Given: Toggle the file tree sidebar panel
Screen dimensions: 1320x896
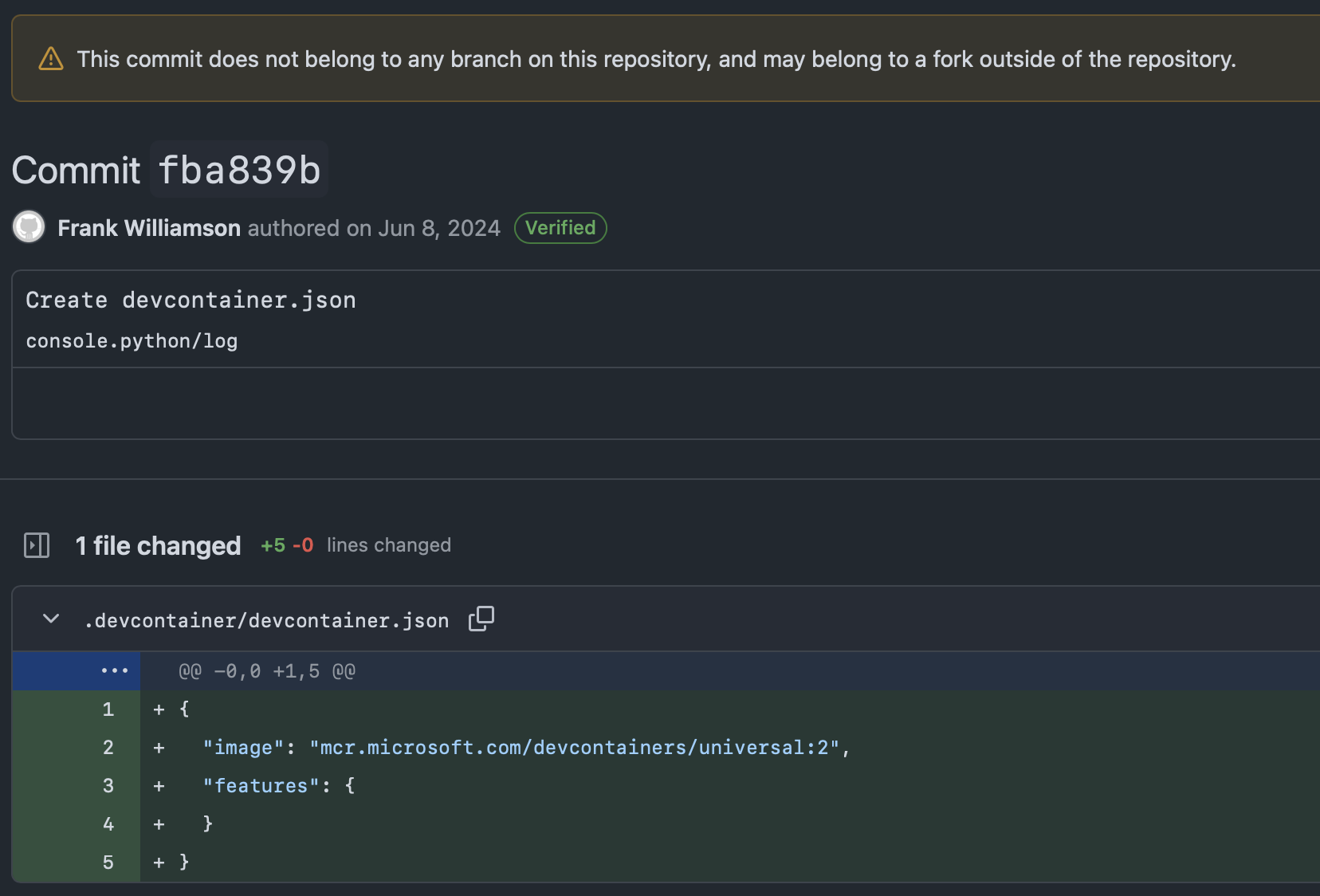Looking at the screenshot, I should click(x=37, y=545).
